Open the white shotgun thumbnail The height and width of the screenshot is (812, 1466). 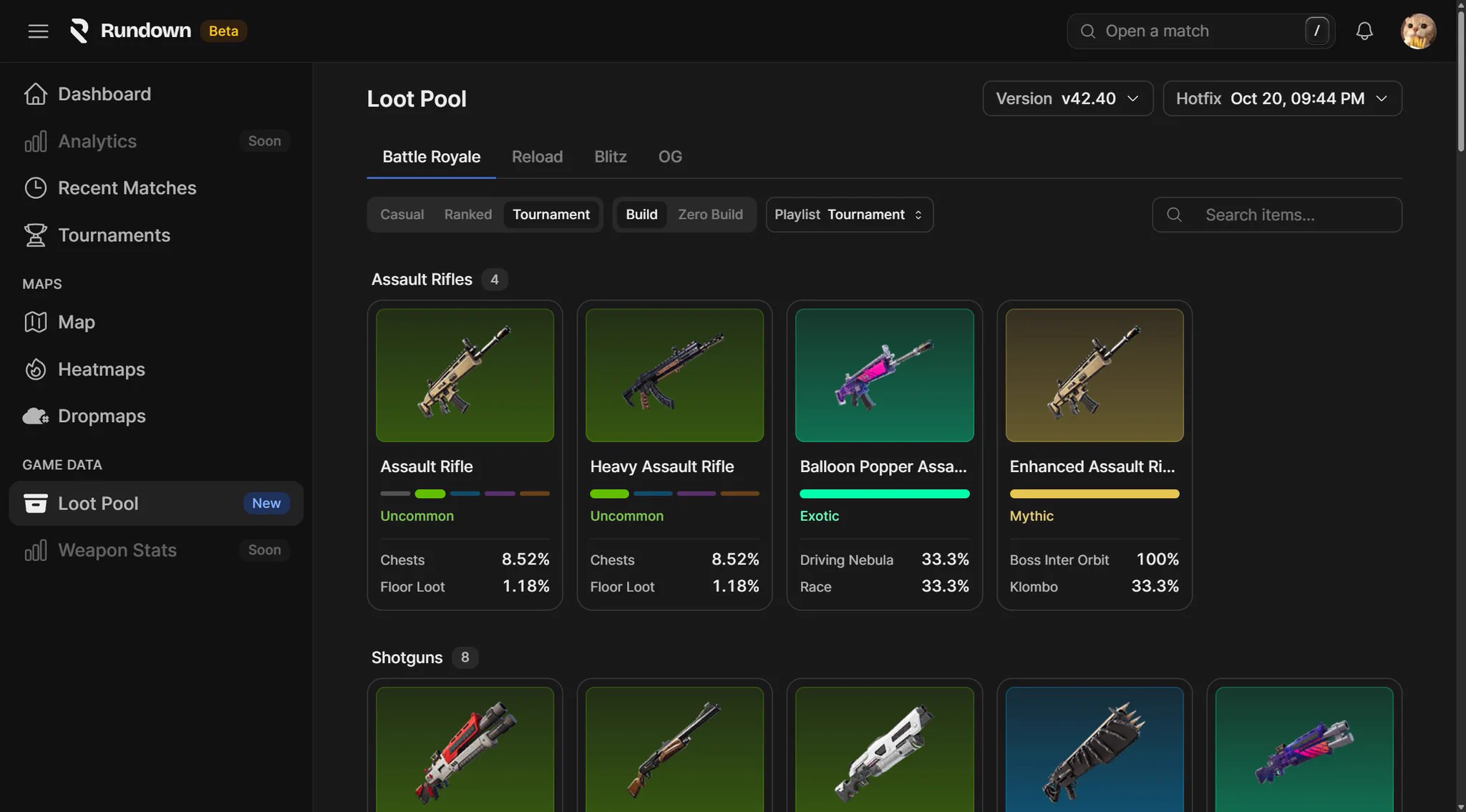[884, 749]
